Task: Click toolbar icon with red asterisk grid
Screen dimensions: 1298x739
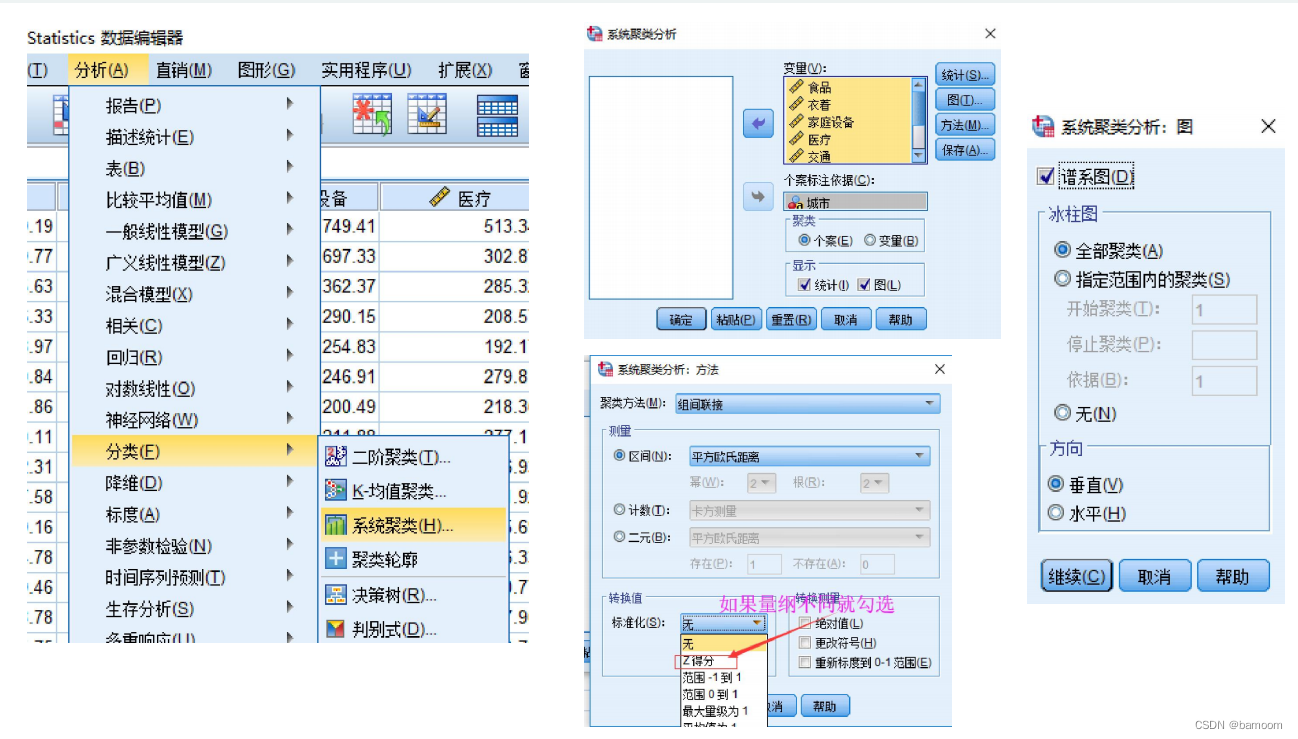Action: coord(372,115)
